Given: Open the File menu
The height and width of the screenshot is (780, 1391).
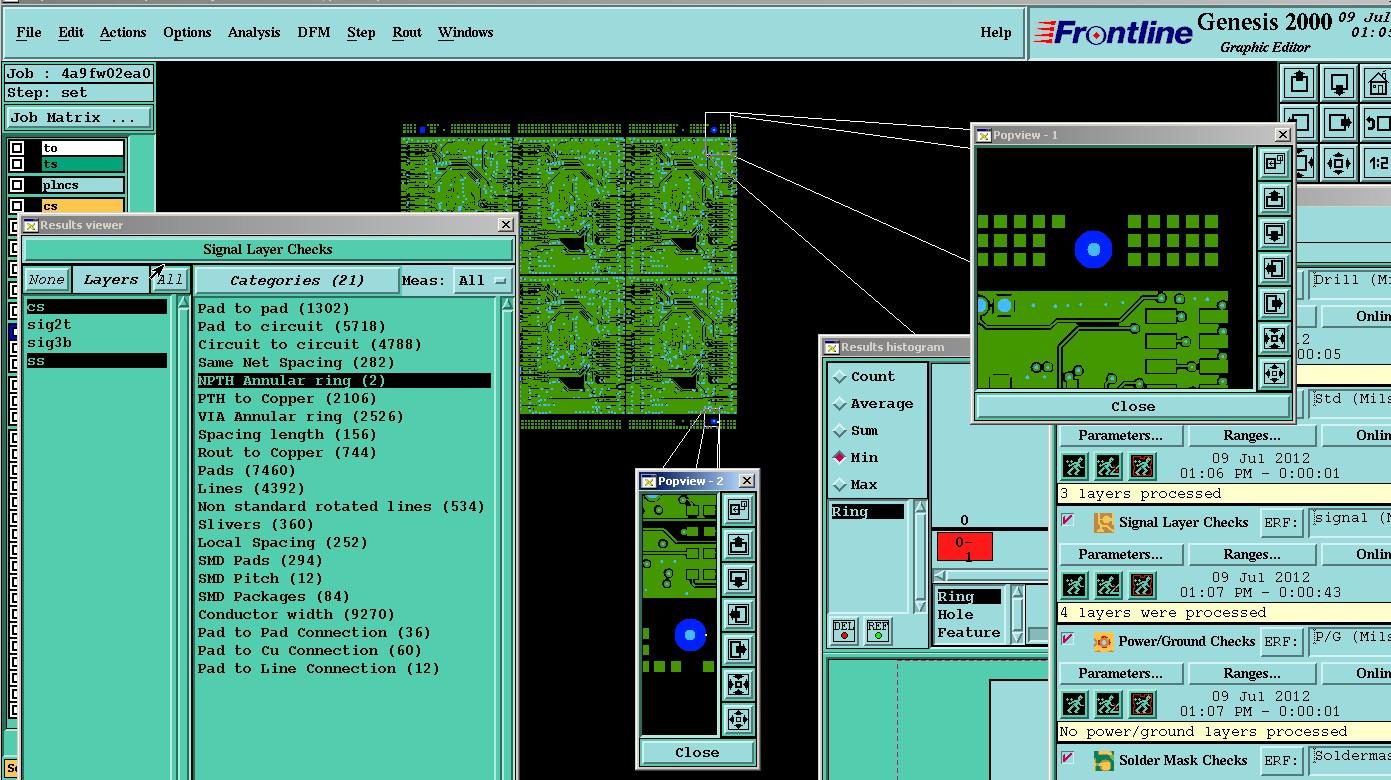Looking at the screenshot, I should (x=29, y=32).
